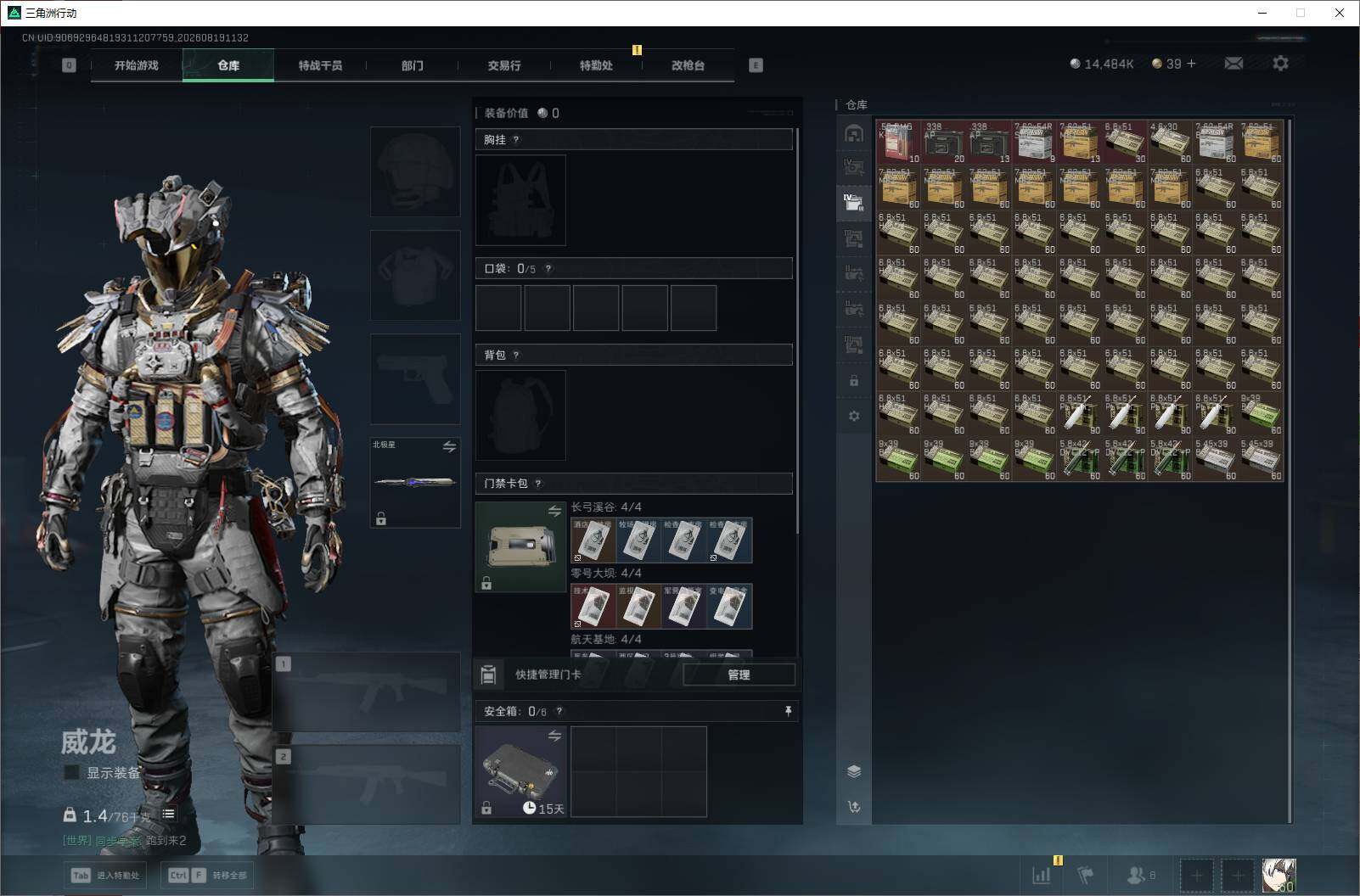Click the 转移全部 button
Screen dimensions: 1360x896
click(208, 876)
